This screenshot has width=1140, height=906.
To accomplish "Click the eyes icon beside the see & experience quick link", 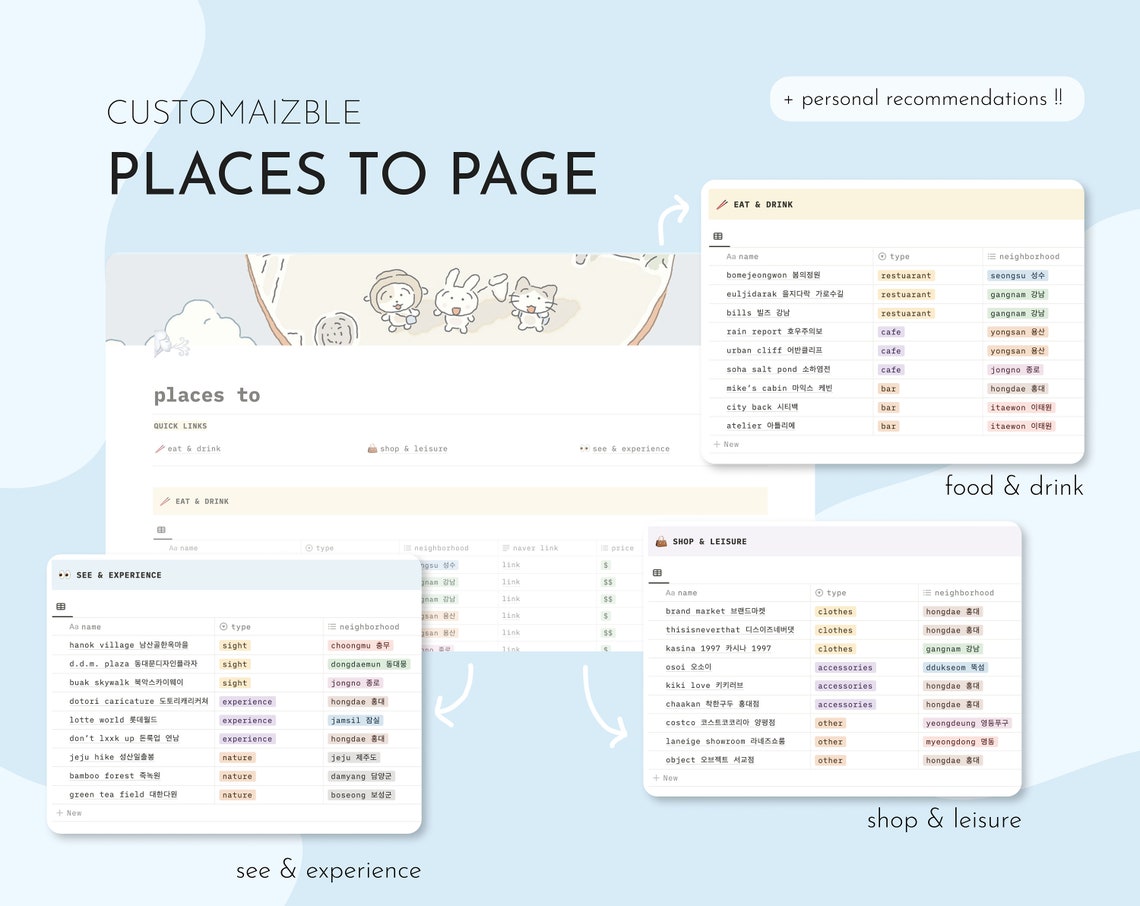I will [x=585, y=448].
